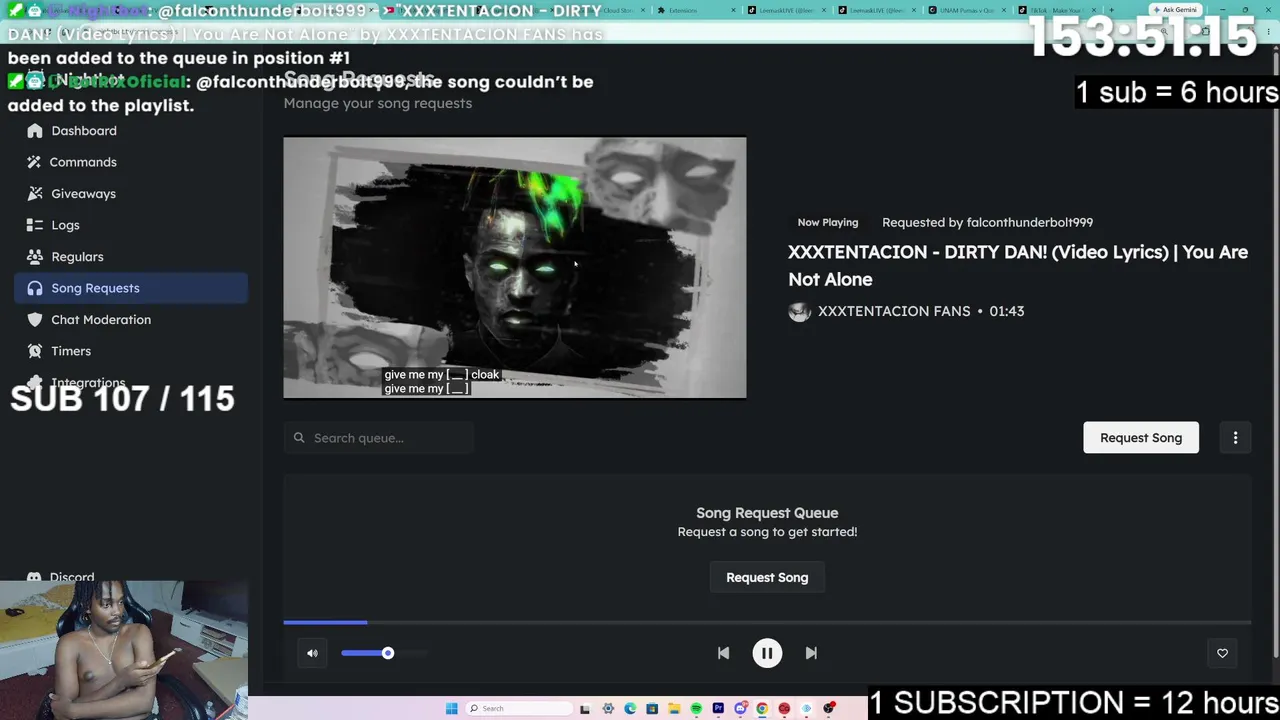Click the Ask Gemini button in Chrome
The height and width of the screenshot is (720, 1280).
1175,10
